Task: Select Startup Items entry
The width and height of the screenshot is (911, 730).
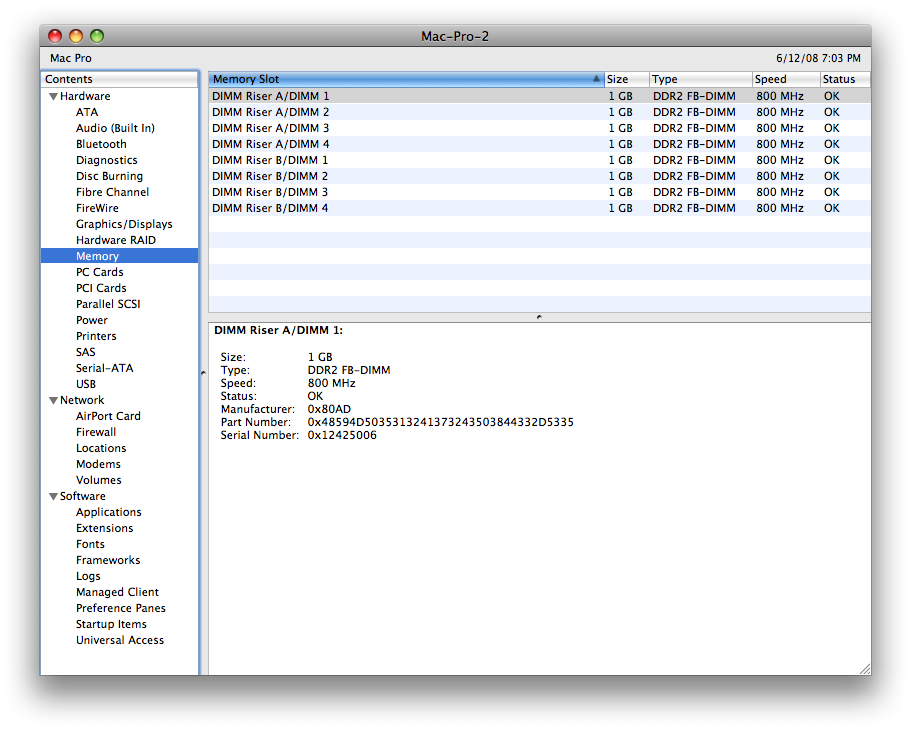Action: (111, 624)
